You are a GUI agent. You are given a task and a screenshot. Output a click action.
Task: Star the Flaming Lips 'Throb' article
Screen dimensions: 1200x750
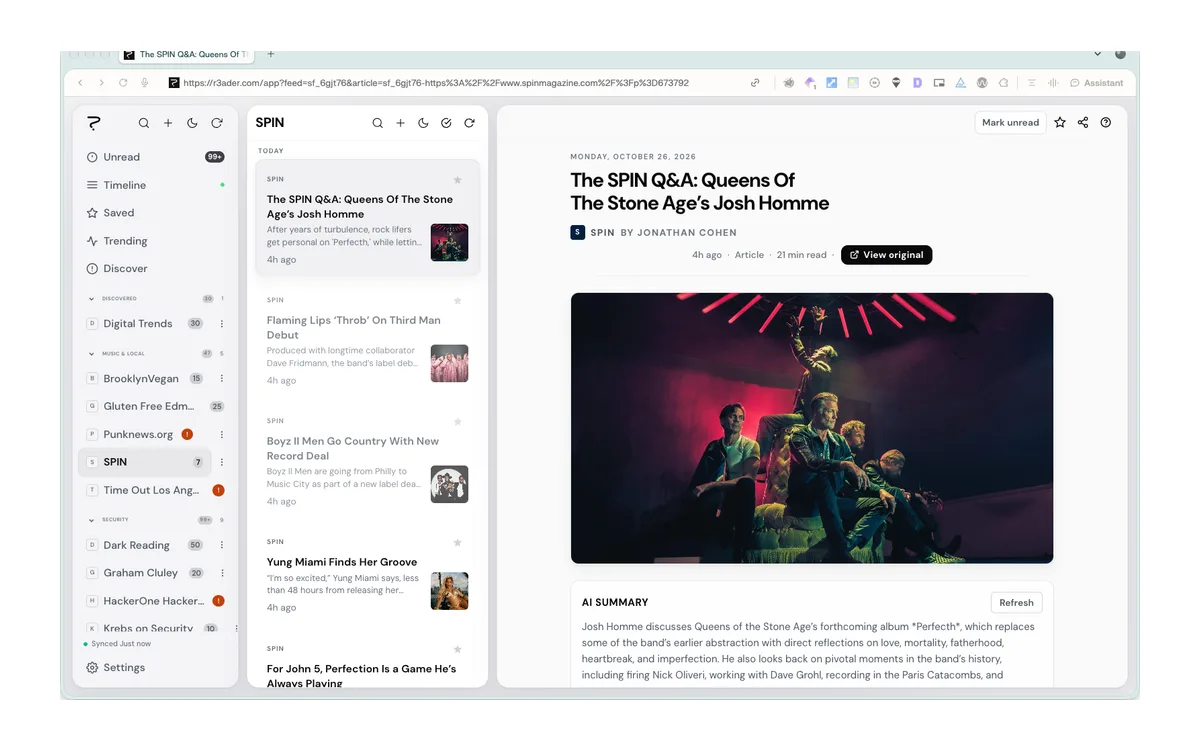click(x=458, y=300)
